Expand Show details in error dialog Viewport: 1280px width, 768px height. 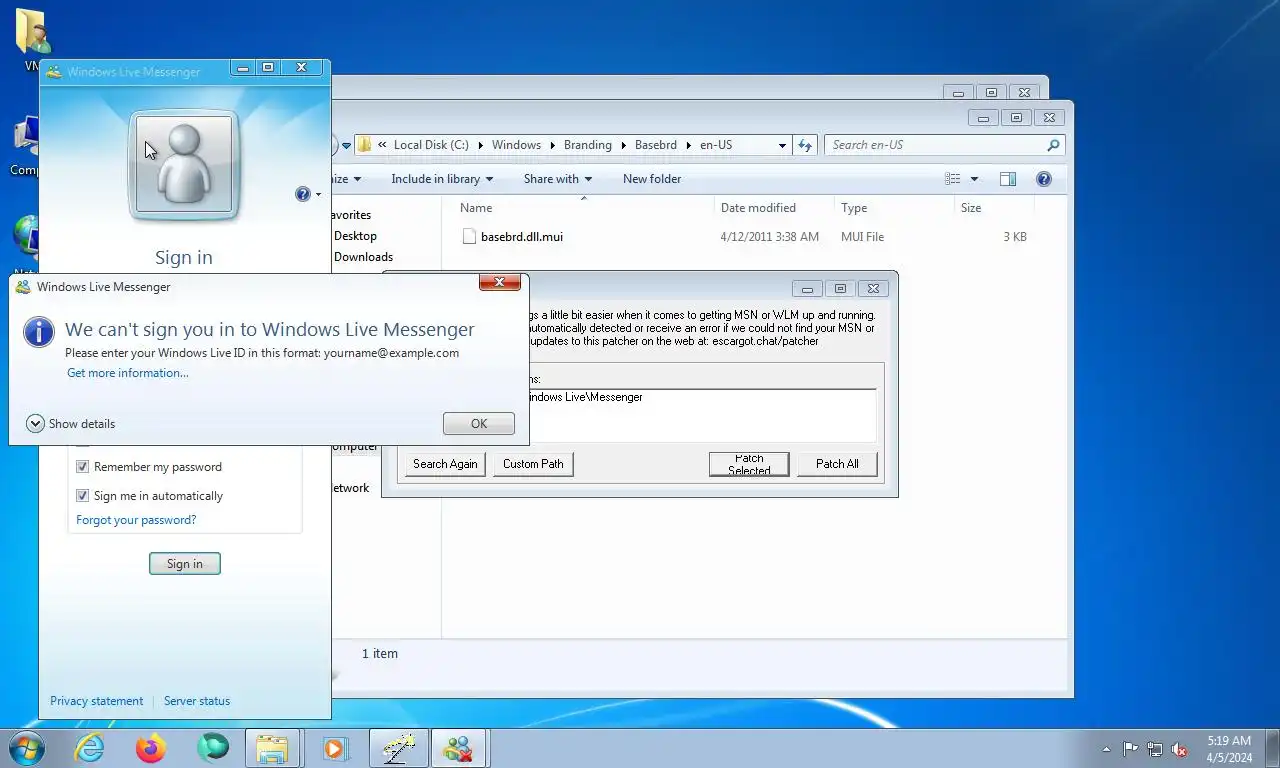click(x=70, y=424)
